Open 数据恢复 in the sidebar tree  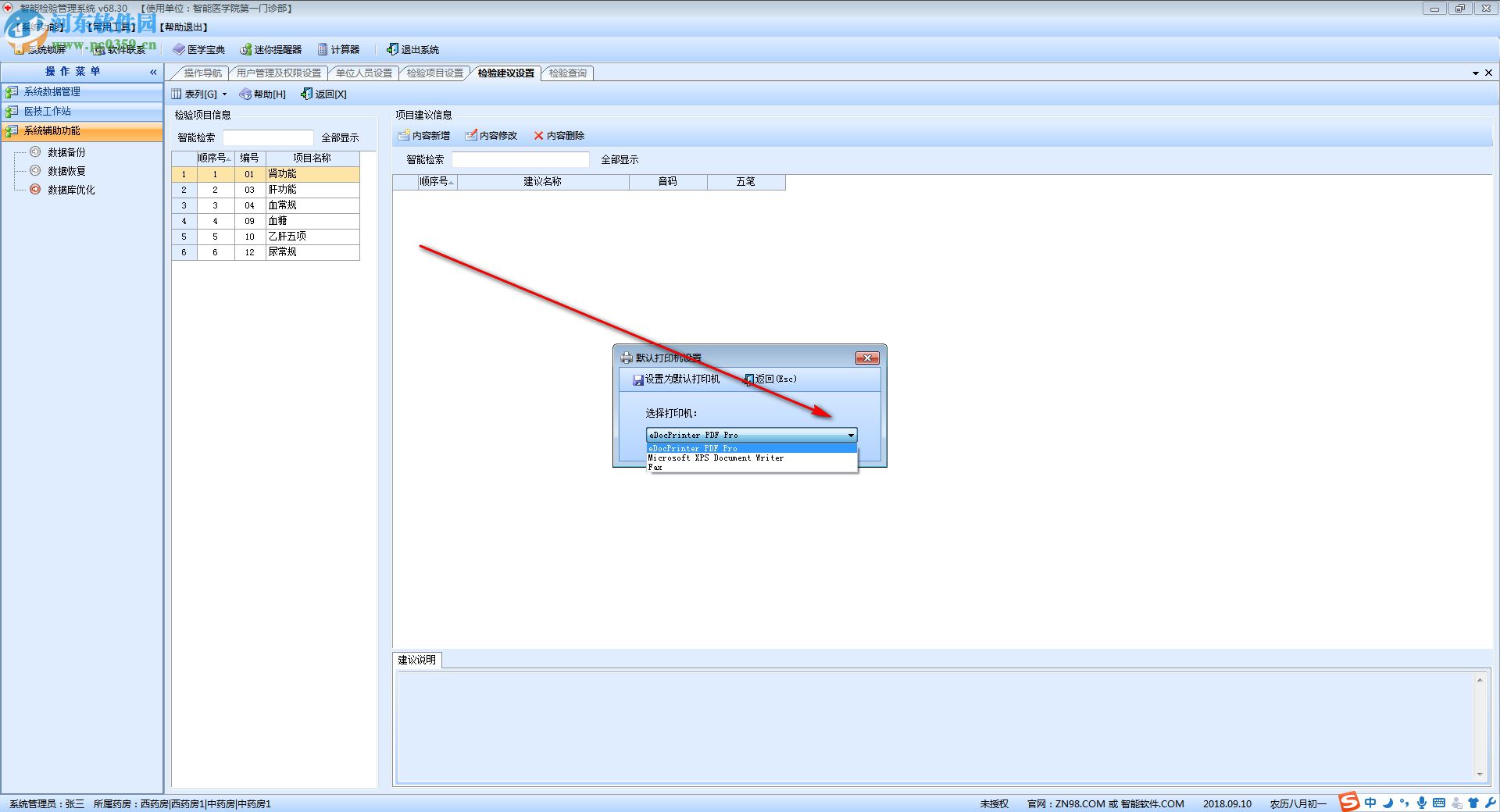(x=66, y=171)
